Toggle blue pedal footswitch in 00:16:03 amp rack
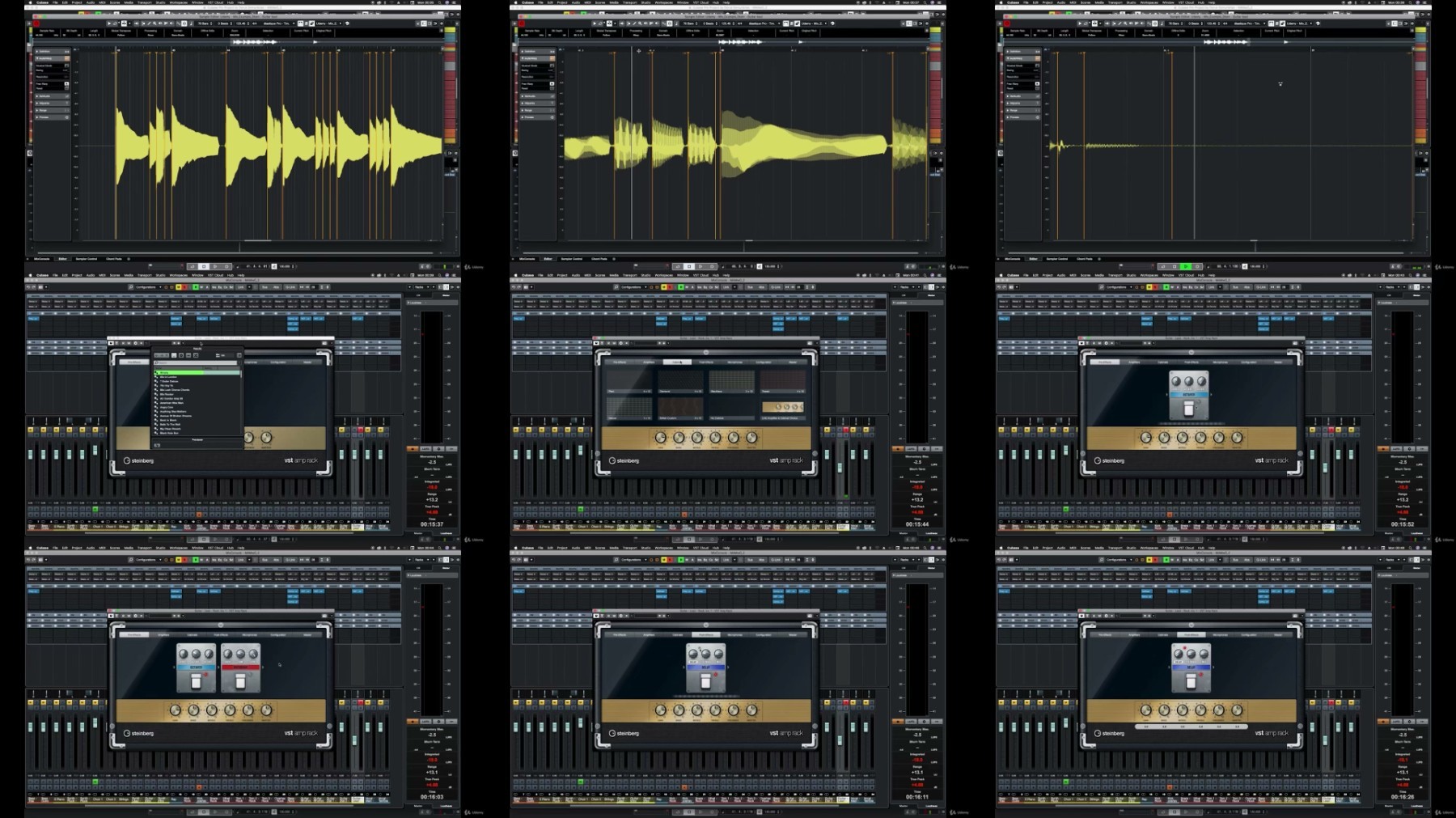The image size is (1456, 818). [x=195, y=681]
